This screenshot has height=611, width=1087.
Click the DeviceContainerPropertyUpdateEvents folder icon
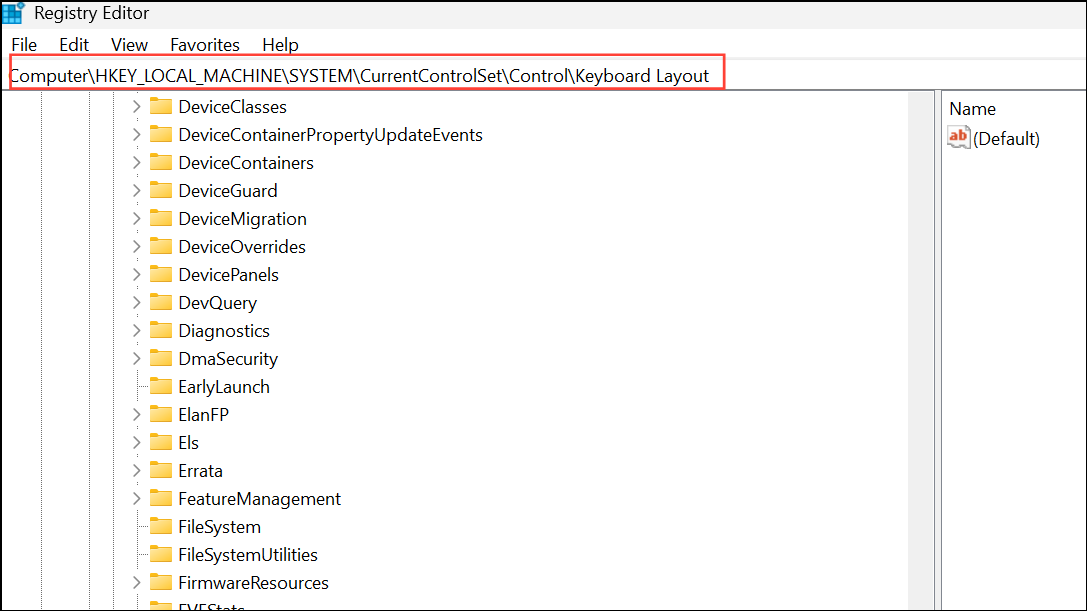pos(161,134)
